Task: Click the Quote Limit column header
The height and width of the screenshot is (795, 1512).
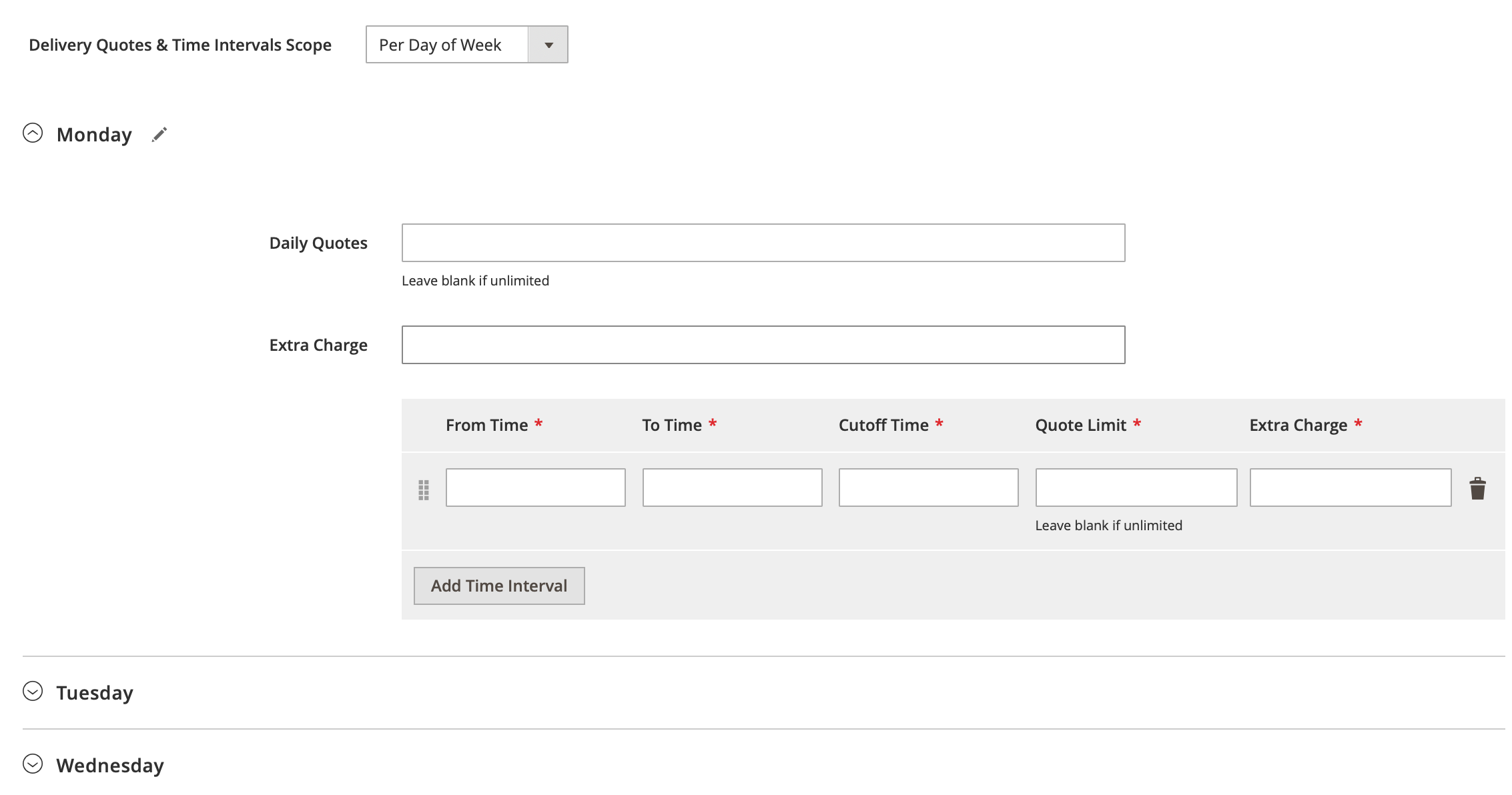Action: 1080,425
